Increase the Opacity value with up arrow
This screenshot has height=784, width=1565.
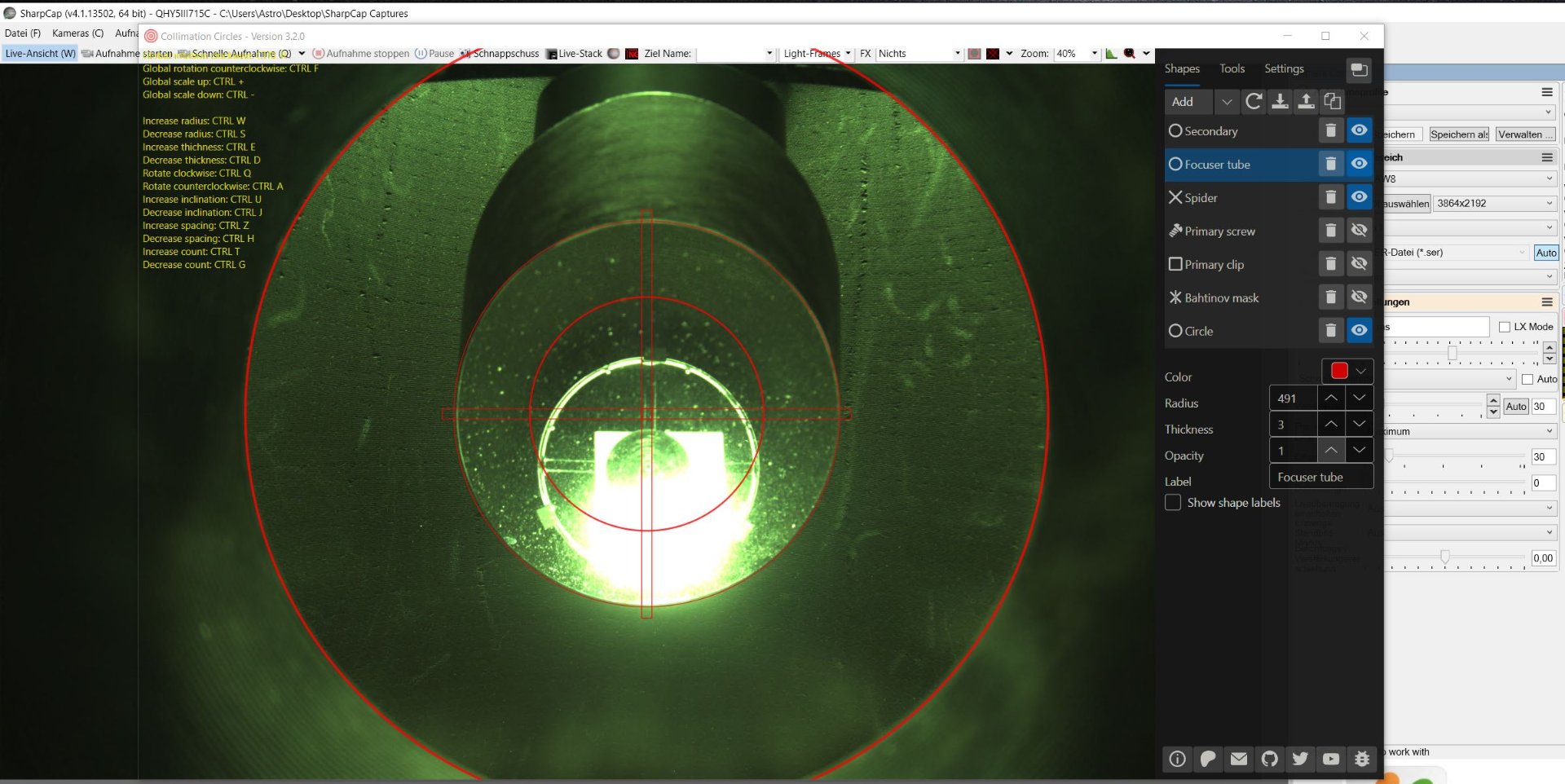point(1330,450)
